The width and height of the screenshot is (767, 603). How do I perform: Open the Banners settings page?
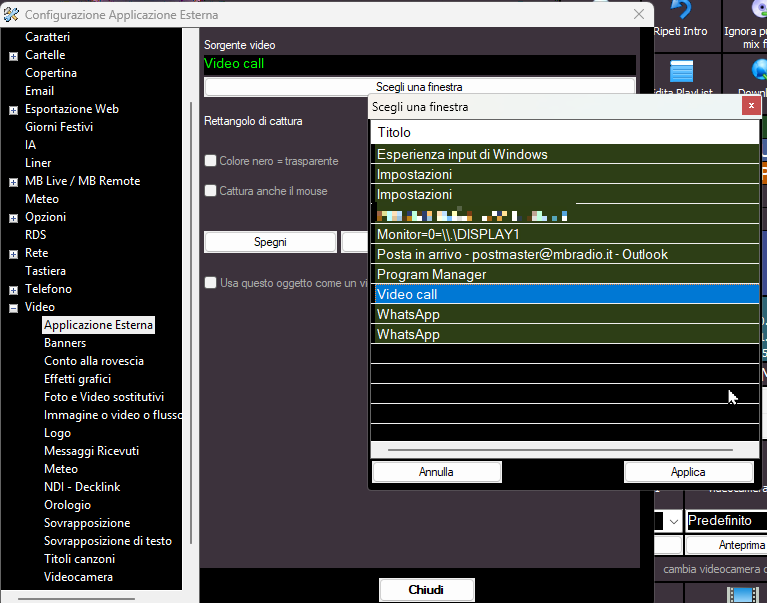pyautogui.click(x=65, y=343)
